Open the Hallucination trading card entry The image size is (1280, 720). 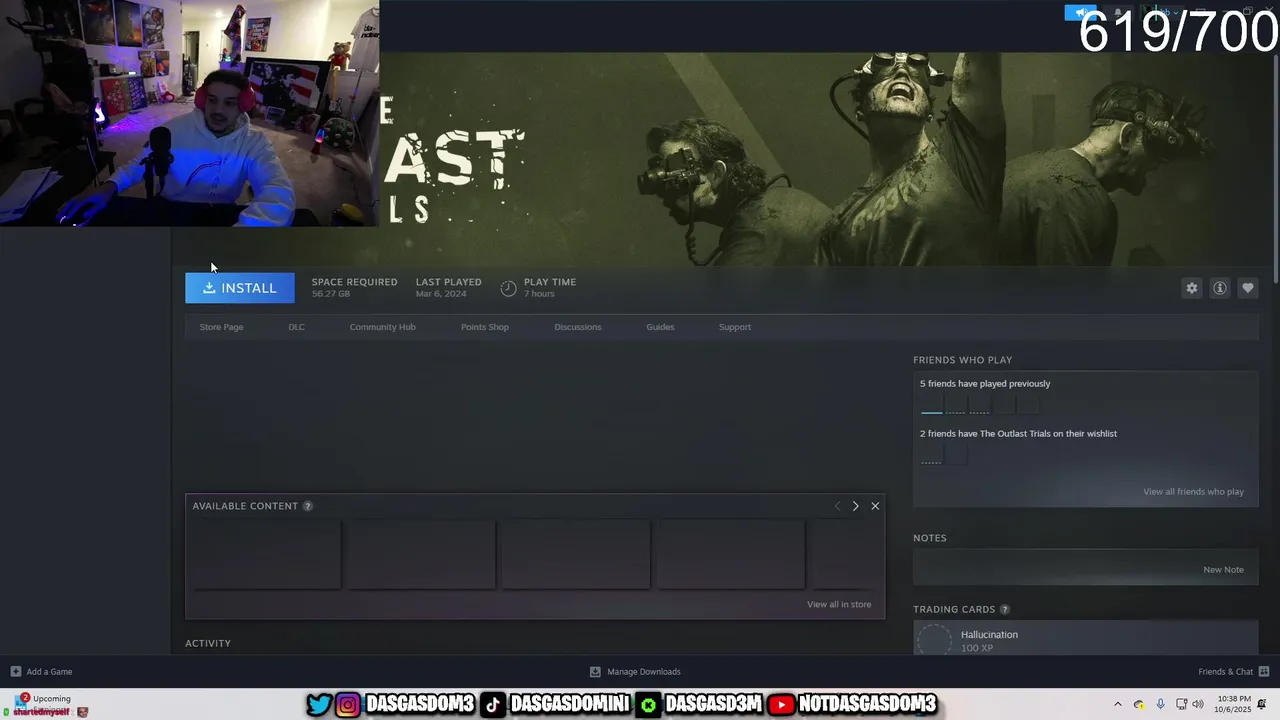[1085, 640]
